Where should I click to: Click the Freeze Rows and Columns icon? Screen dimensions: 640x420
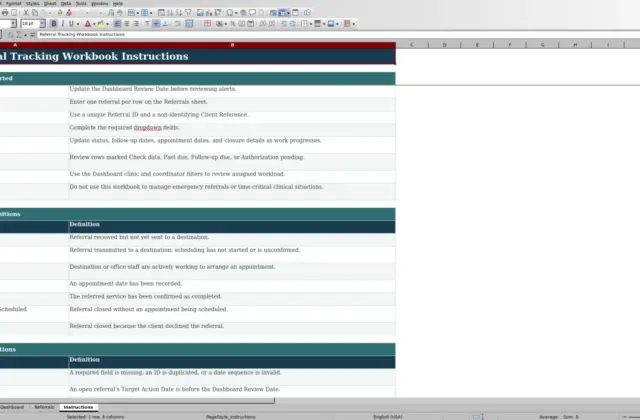(282, 13)
